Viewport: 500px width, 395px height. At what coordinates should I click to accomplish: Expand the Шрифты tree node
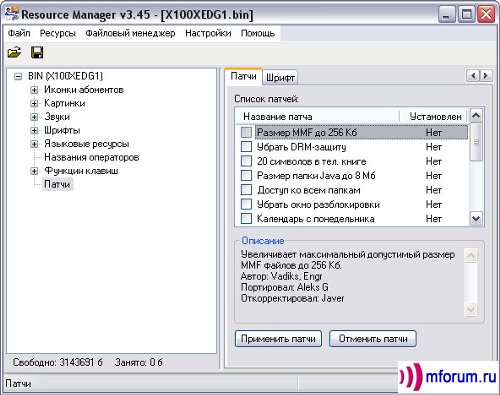[34, 130]
